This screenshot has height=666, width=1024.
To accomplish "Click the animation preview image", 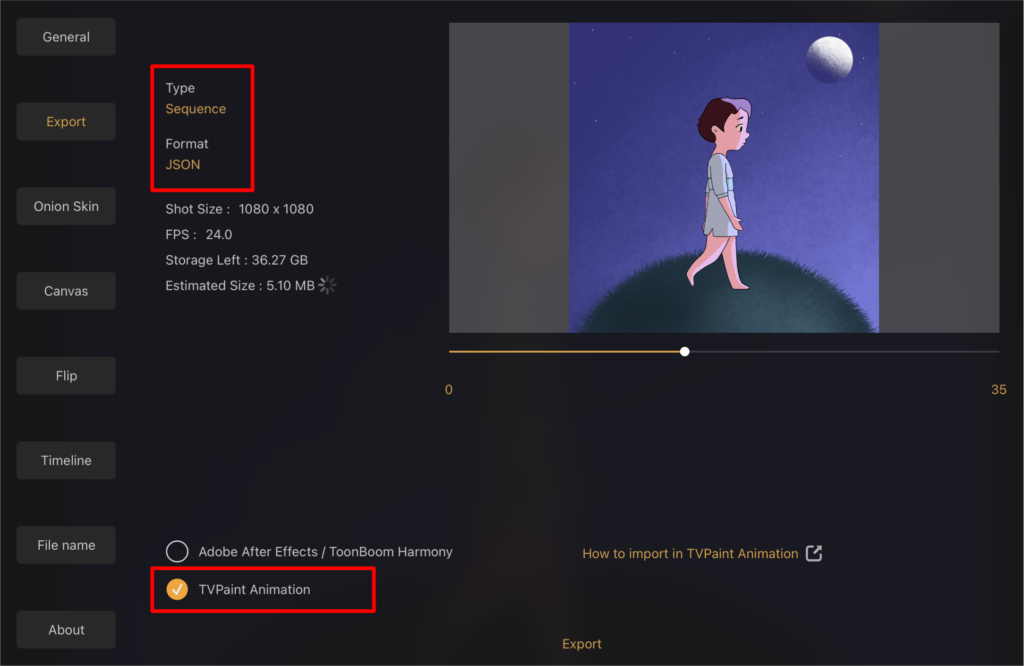I will click(724, 178).
